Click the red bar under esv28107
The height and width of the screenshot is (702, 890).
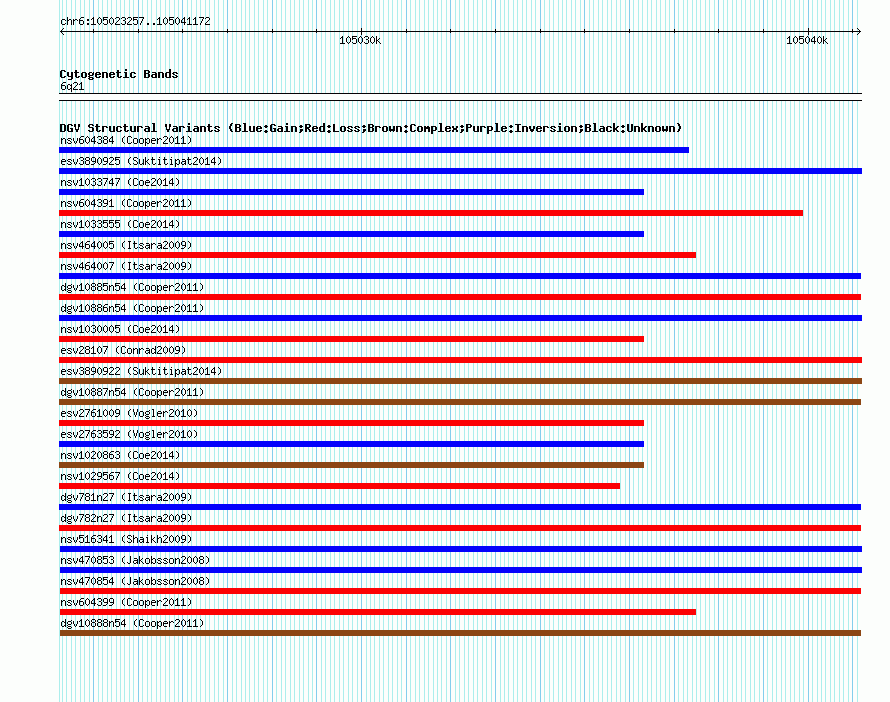(461, 360)
